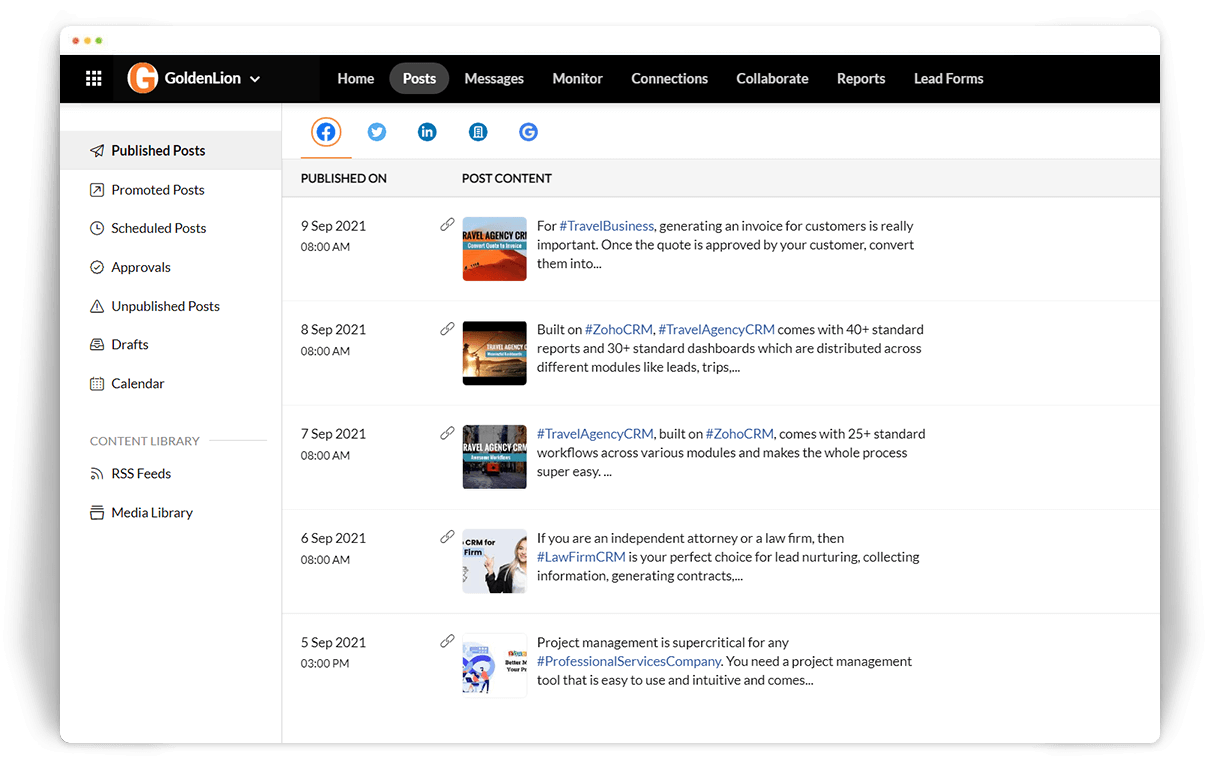Screen dimensions: 1208x760
Task: Switch to the Google channel icon
Action: point(528,132)
